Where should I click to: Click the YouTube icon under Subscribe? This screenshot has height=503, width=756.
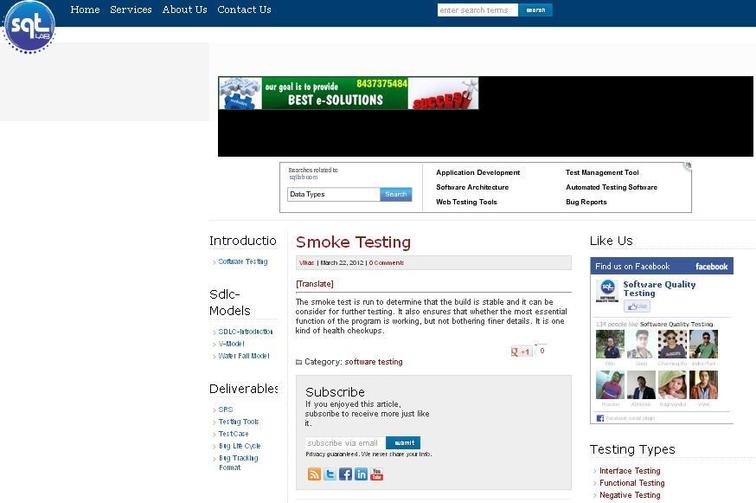click(377, 474)
